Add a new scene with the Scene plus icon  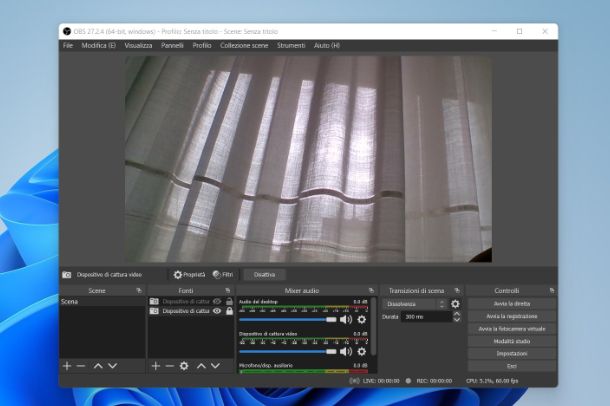tap(67, 366)
